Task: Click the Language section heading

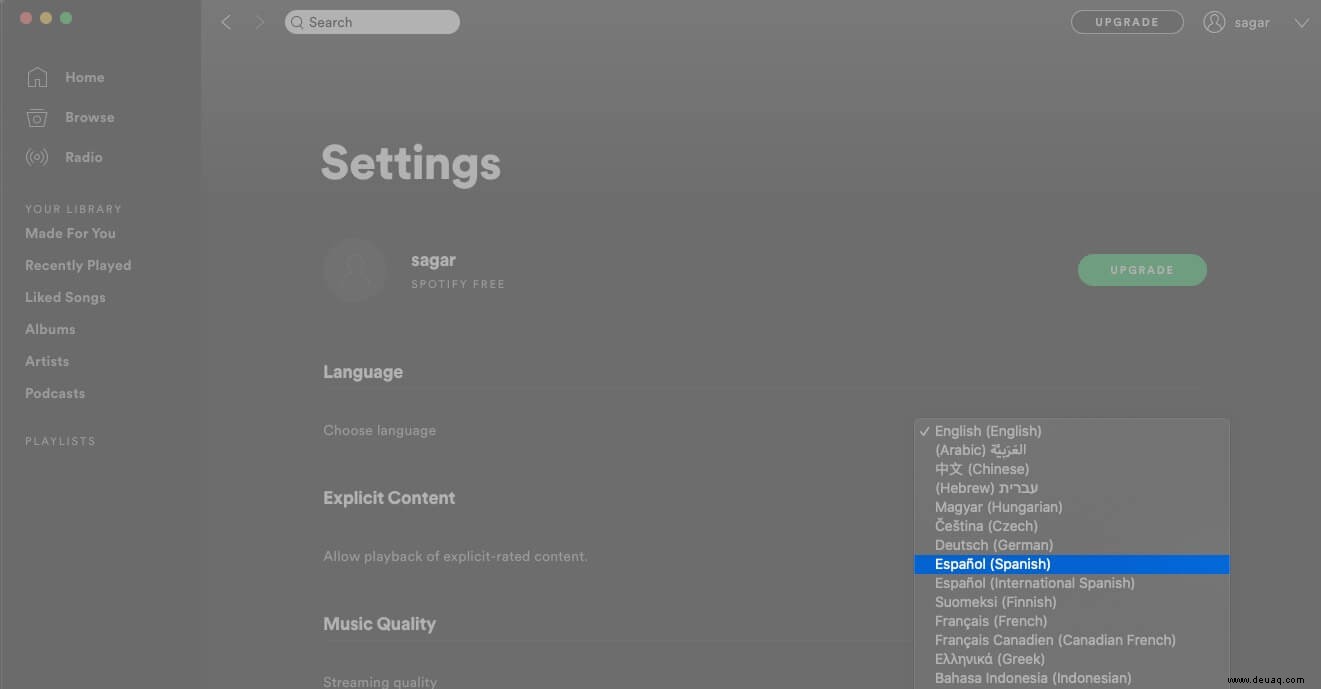Action: (363, 372)
